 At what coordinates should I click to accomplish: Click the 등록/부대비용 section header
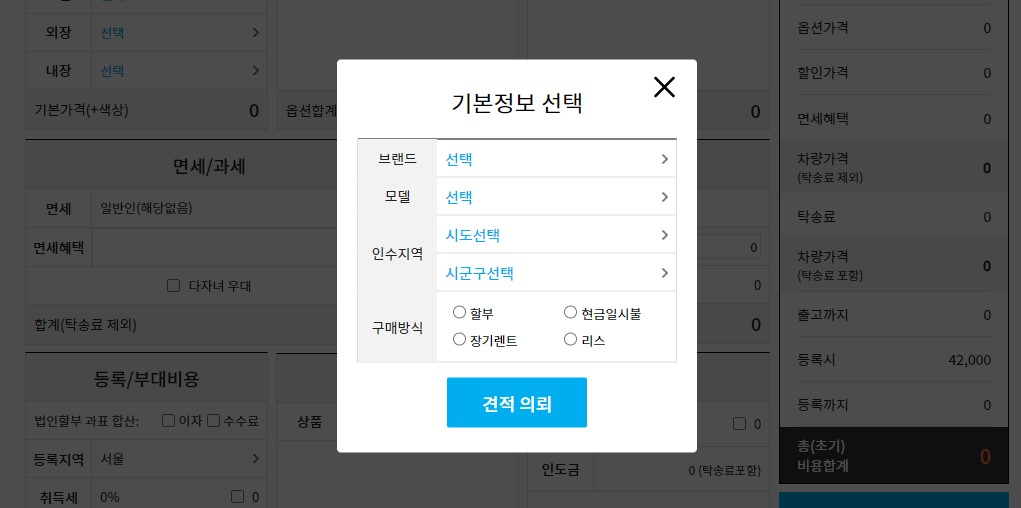pos(147,378)
